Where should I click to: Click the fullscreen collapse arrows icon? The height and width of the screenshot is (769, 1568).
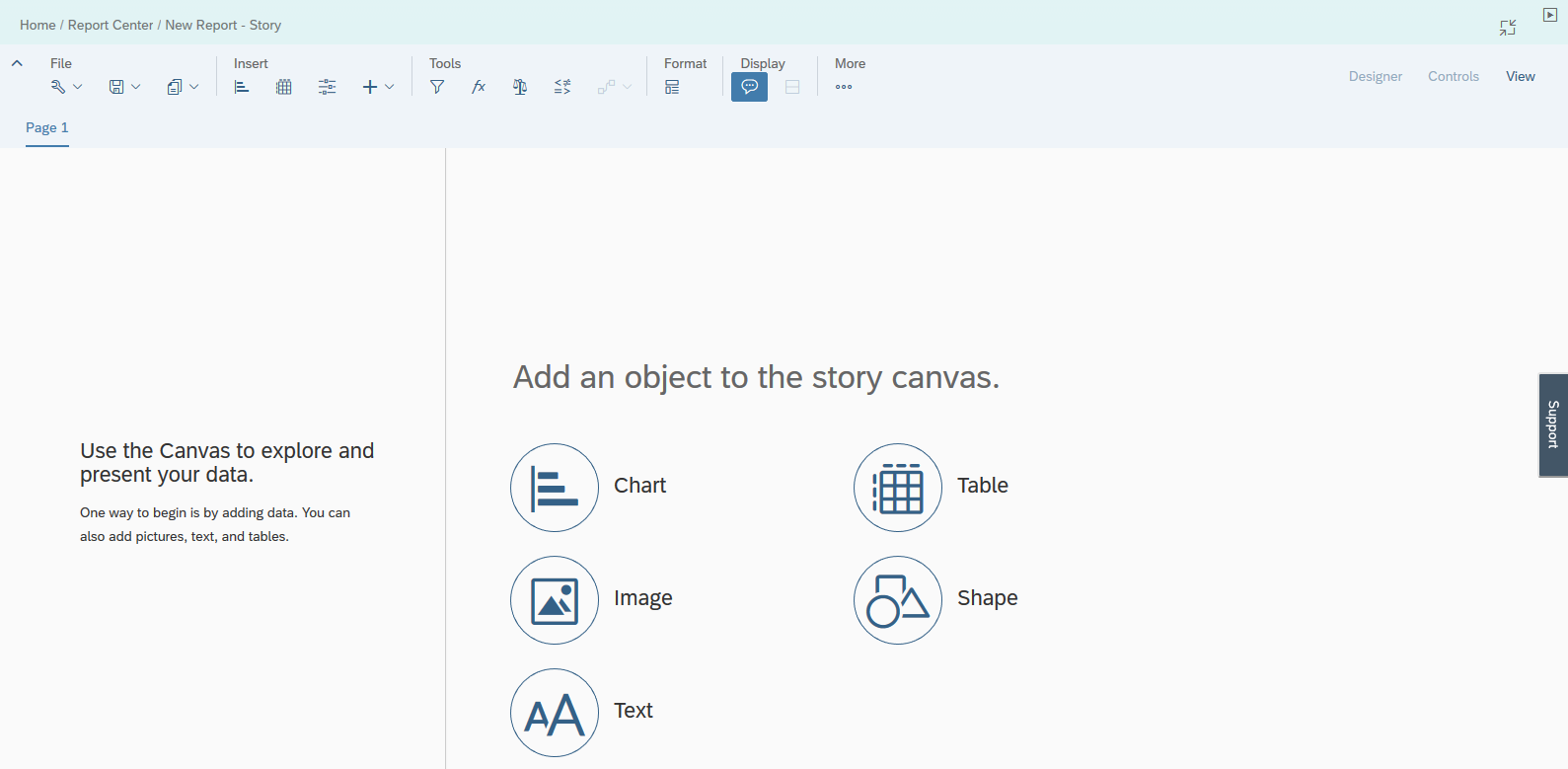pyautogui.click(x=1507, y=28)
